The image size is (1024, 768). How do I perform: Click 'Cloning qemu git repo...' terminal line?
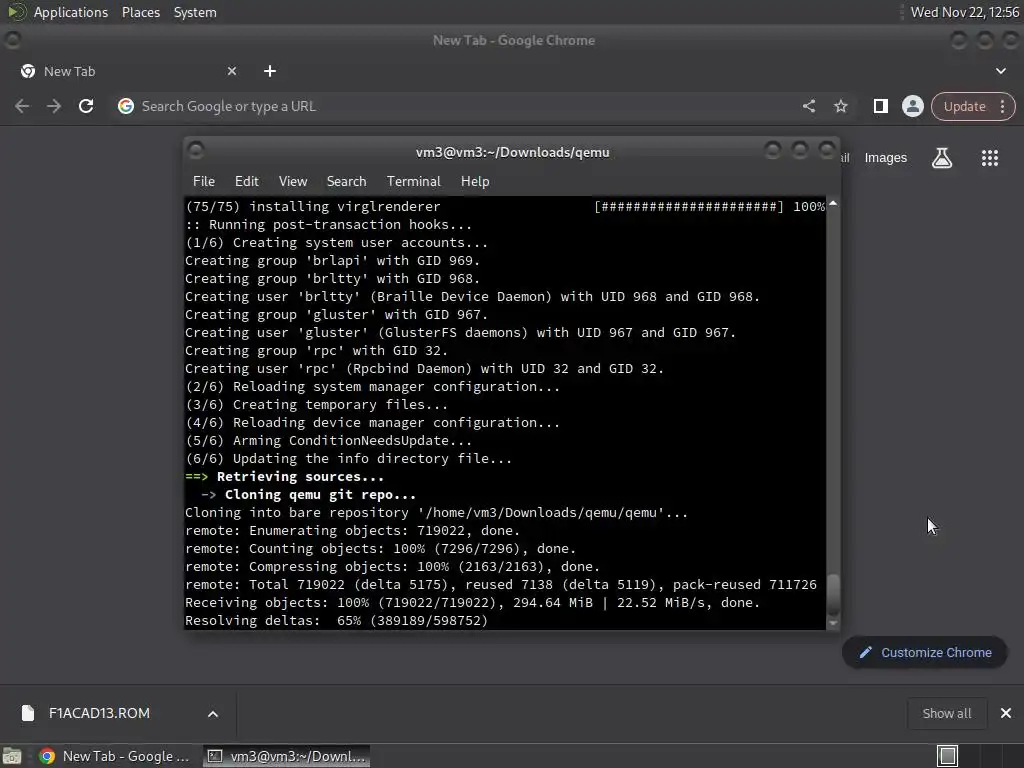click(320, 494)
